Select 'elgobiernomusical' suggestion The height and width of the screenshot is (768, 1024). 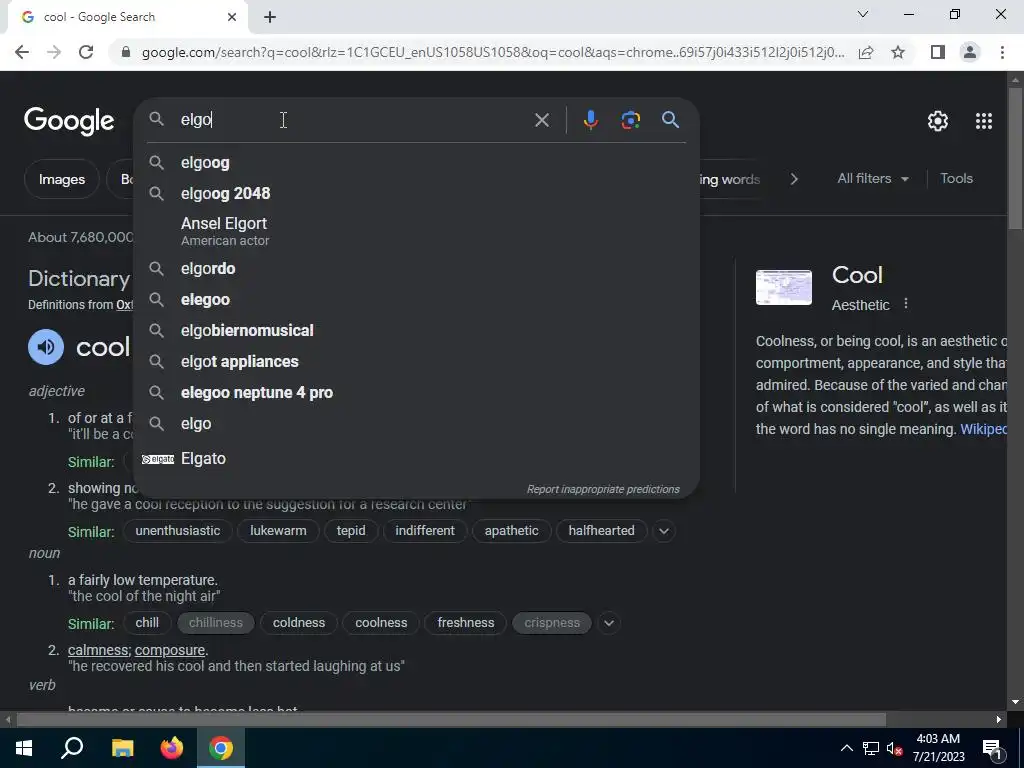click(417, 330)
